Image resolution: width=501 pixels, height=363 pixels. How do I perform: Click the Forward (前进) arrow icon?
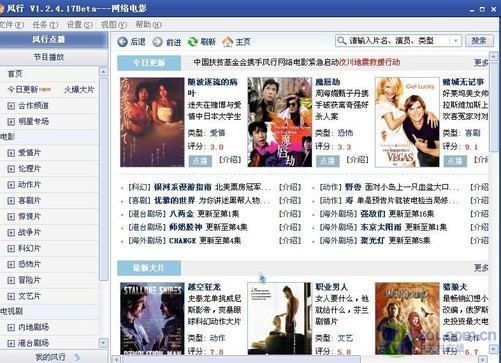pos(157,42)
